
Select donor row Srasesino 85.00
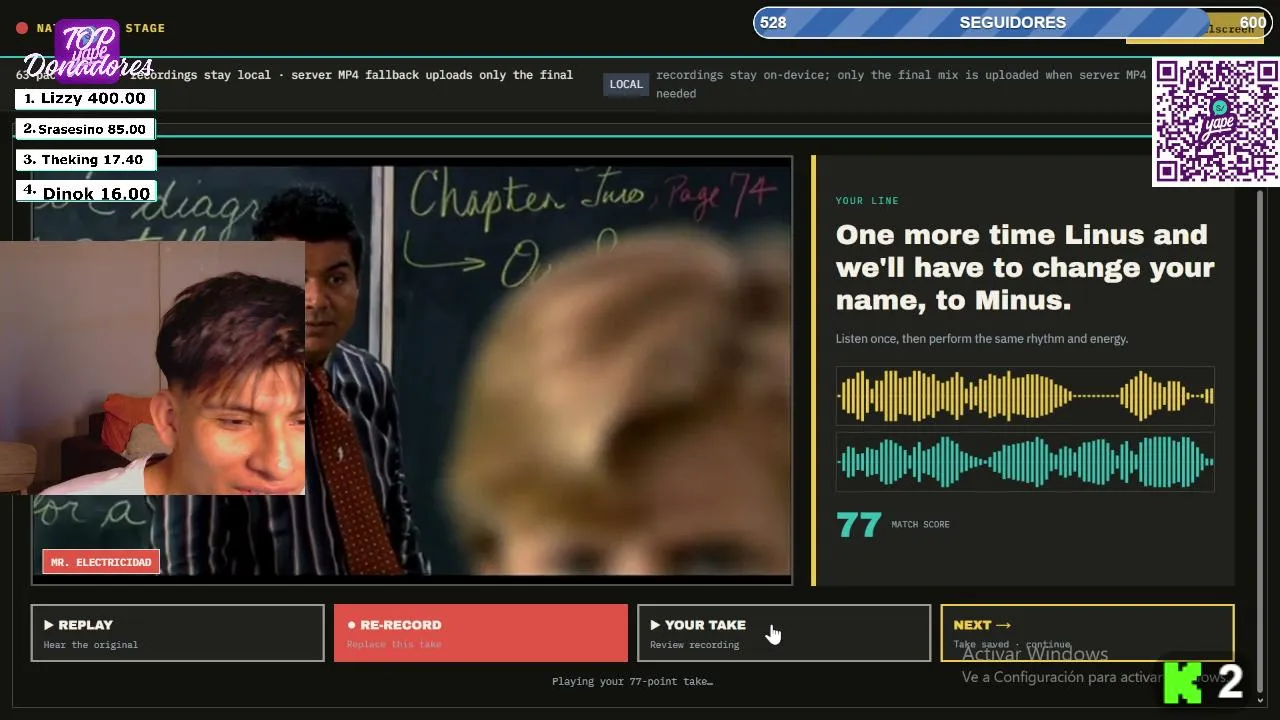click(x=85, y=129)
